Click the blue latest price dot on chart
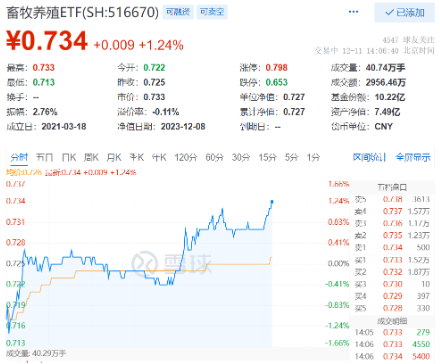The height and width of the screenshot is (364, 440). [x=272, y=202]
